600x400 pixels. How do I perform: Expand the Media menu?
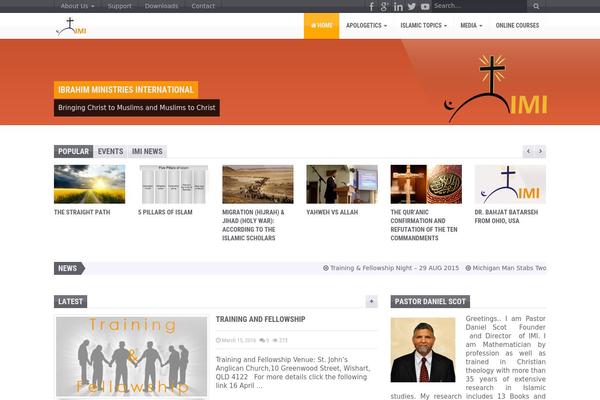tap(471, 25)
